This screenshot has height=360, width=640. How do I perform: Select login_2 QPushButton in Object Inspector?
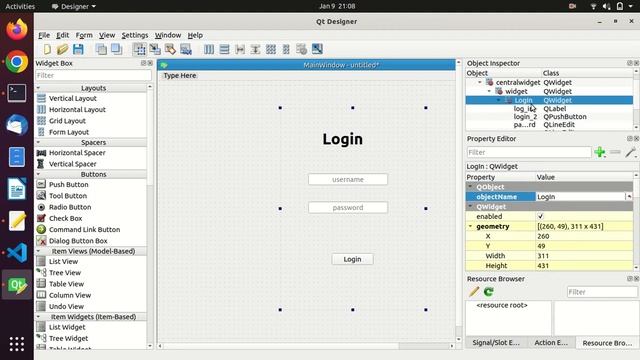coord(549,116)
